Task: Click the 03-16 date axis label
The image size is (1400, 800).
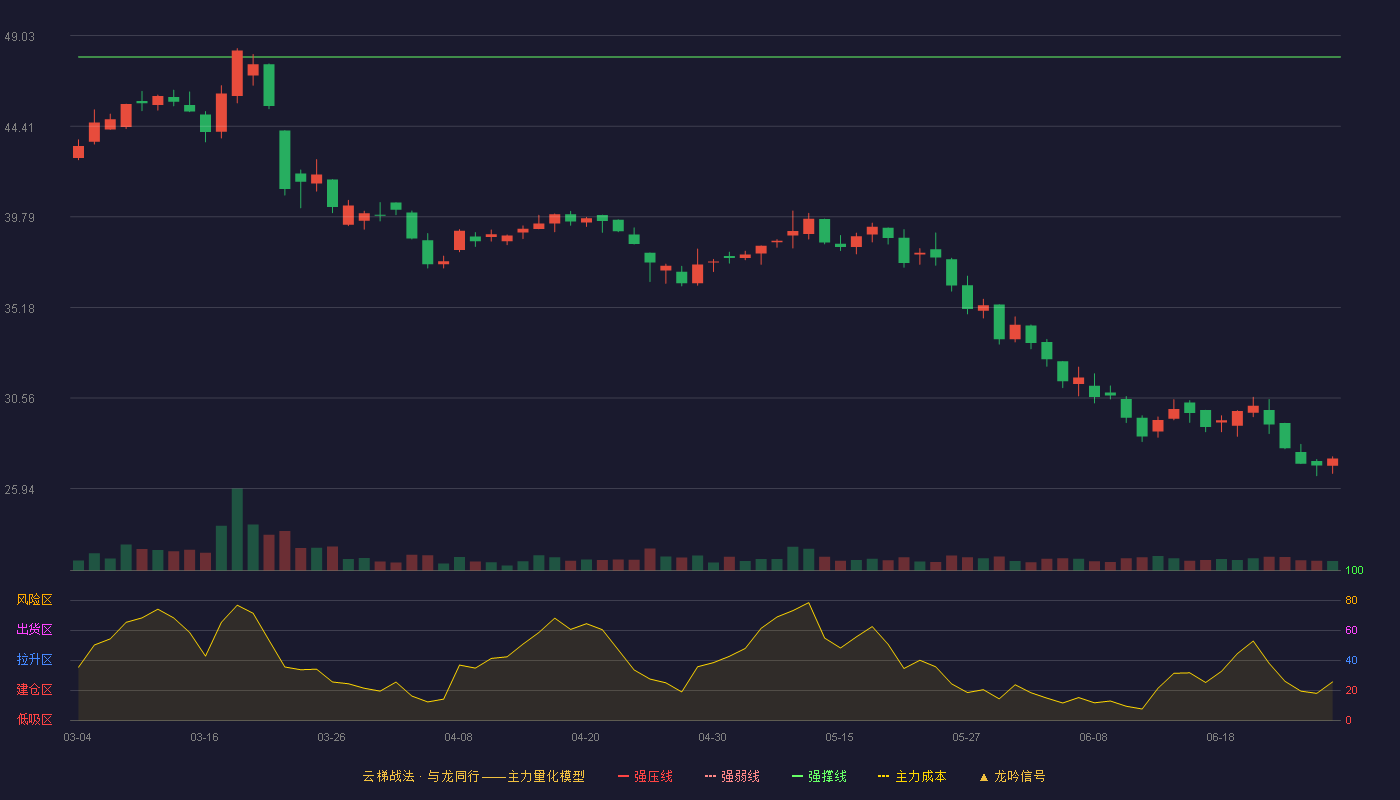Action: tap(204, 737)
